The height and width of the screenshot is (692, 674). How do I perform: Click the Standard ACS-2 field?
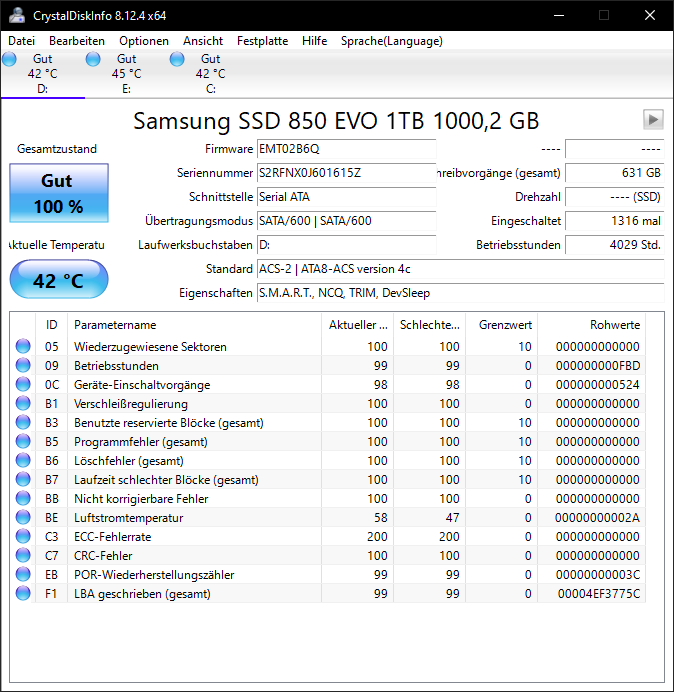click(460, 268)
